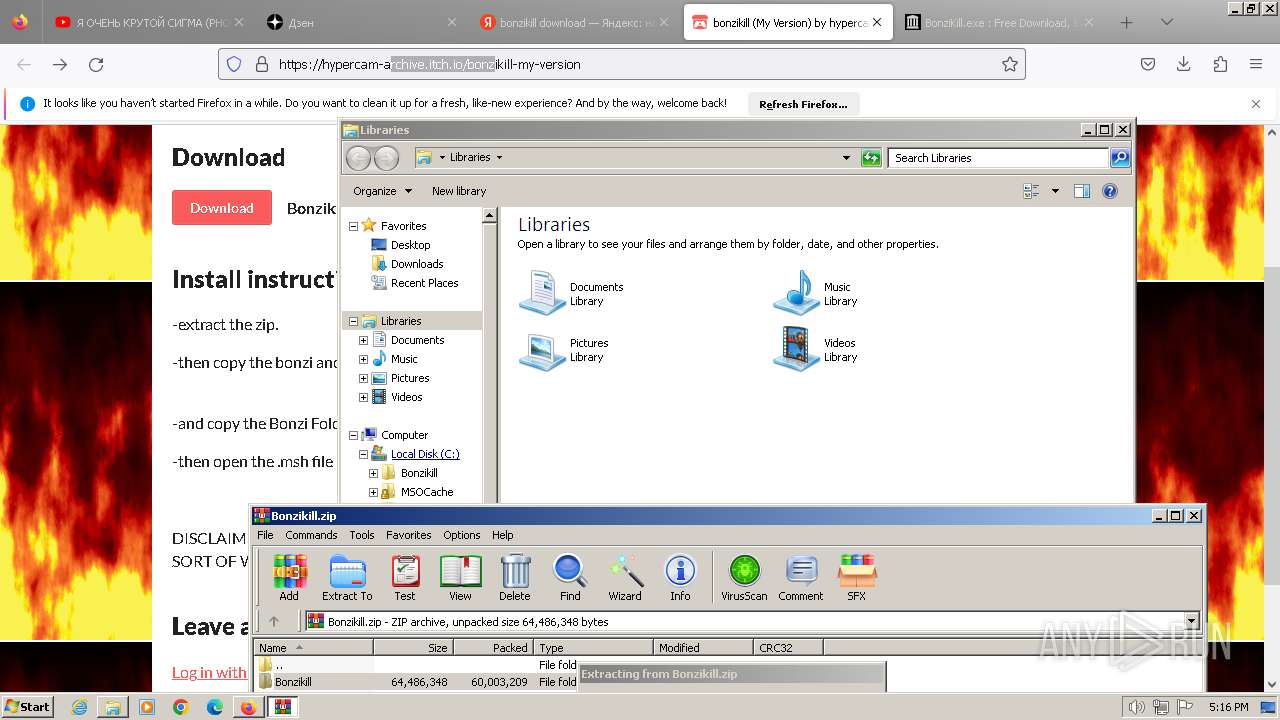Switch to the Дзен browser tab
Screen dimensions: 1280x720
pos(363,22)
